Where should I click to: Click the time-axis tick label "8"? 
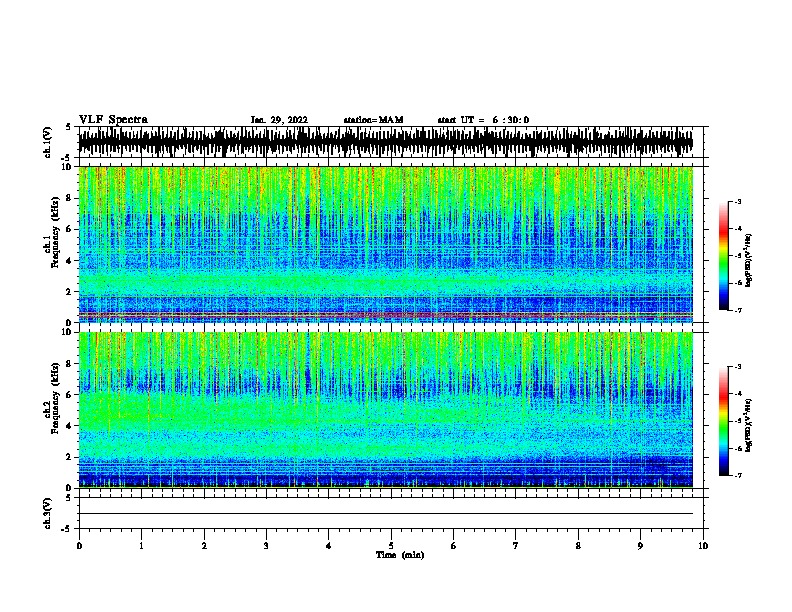(578, 546)
